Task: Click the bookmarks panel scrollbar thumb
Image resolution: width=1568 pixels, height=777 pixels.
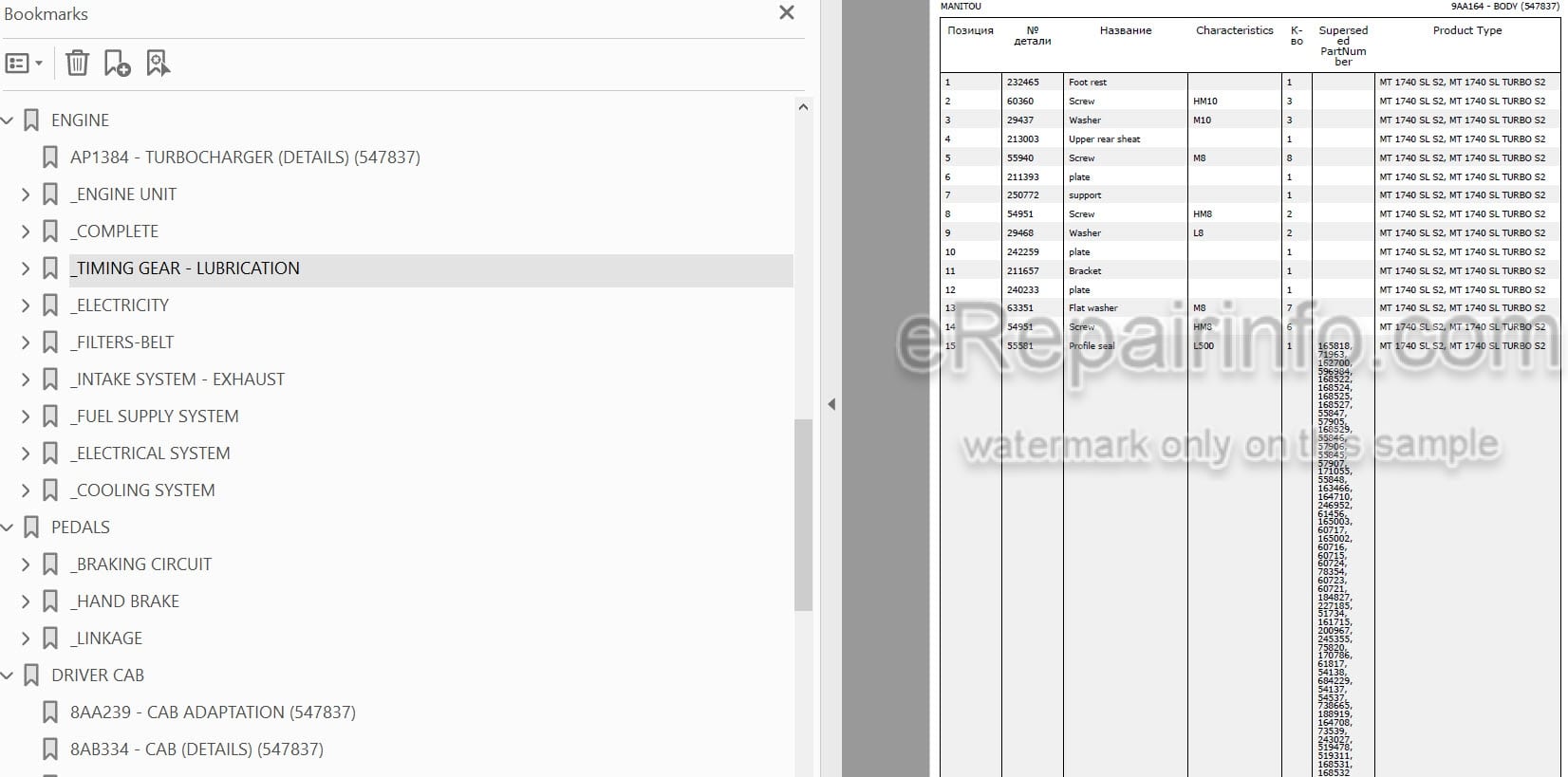Action: click(803, 515)
